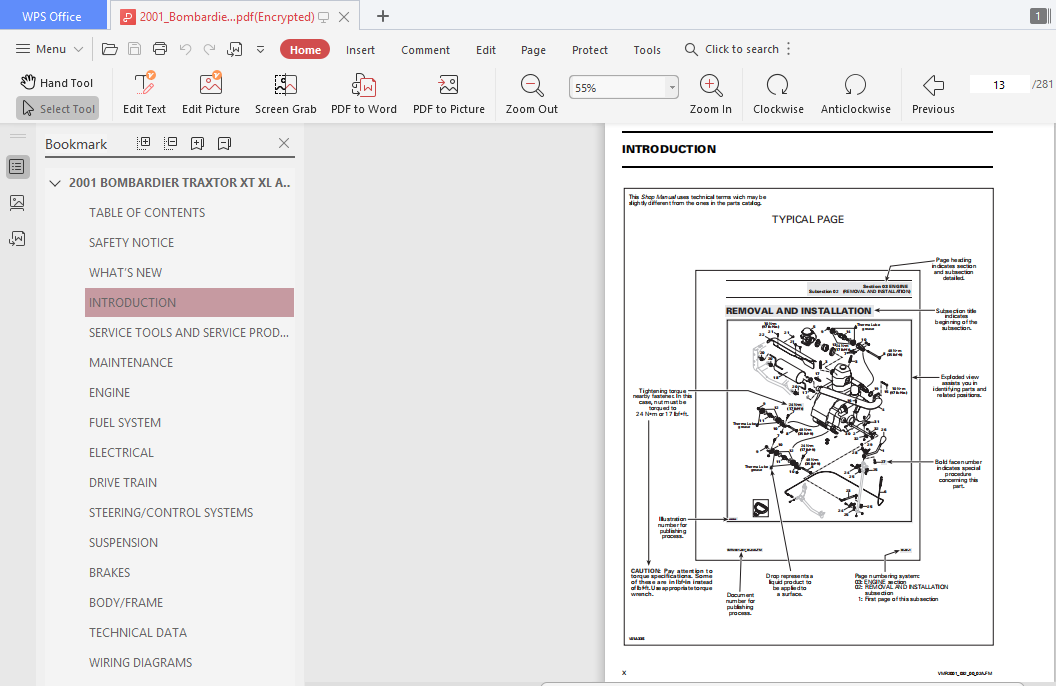Click the Zoom Out magnifier
Viewport: 1056px width, 686px height.
point(531,94)
